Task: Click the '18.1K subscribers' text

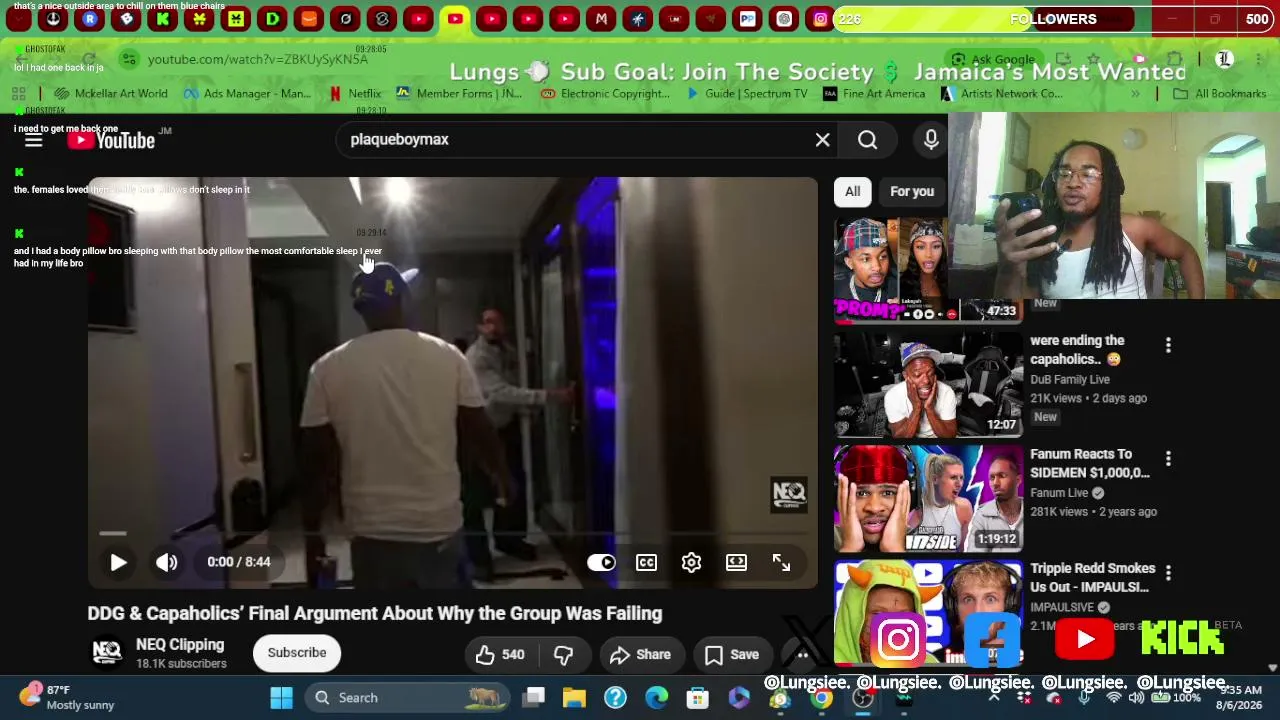Action: (181, 664)
